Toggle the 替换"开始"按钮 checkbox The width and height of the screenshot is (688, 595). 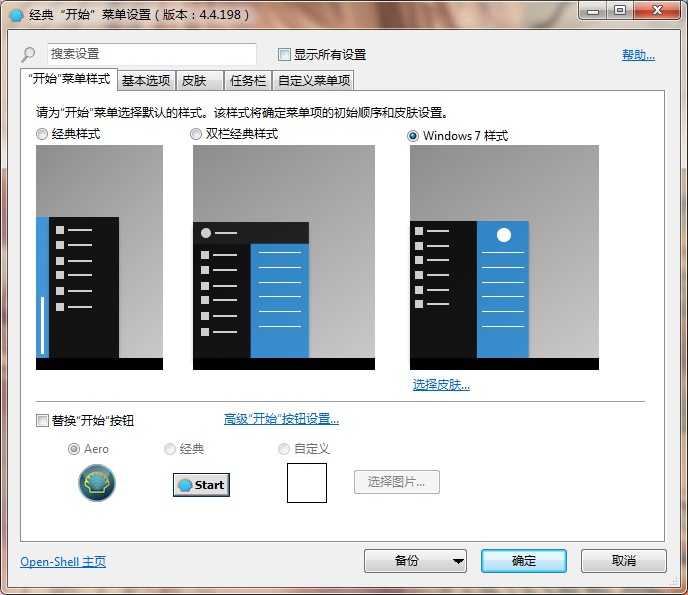tap(42, 420)
